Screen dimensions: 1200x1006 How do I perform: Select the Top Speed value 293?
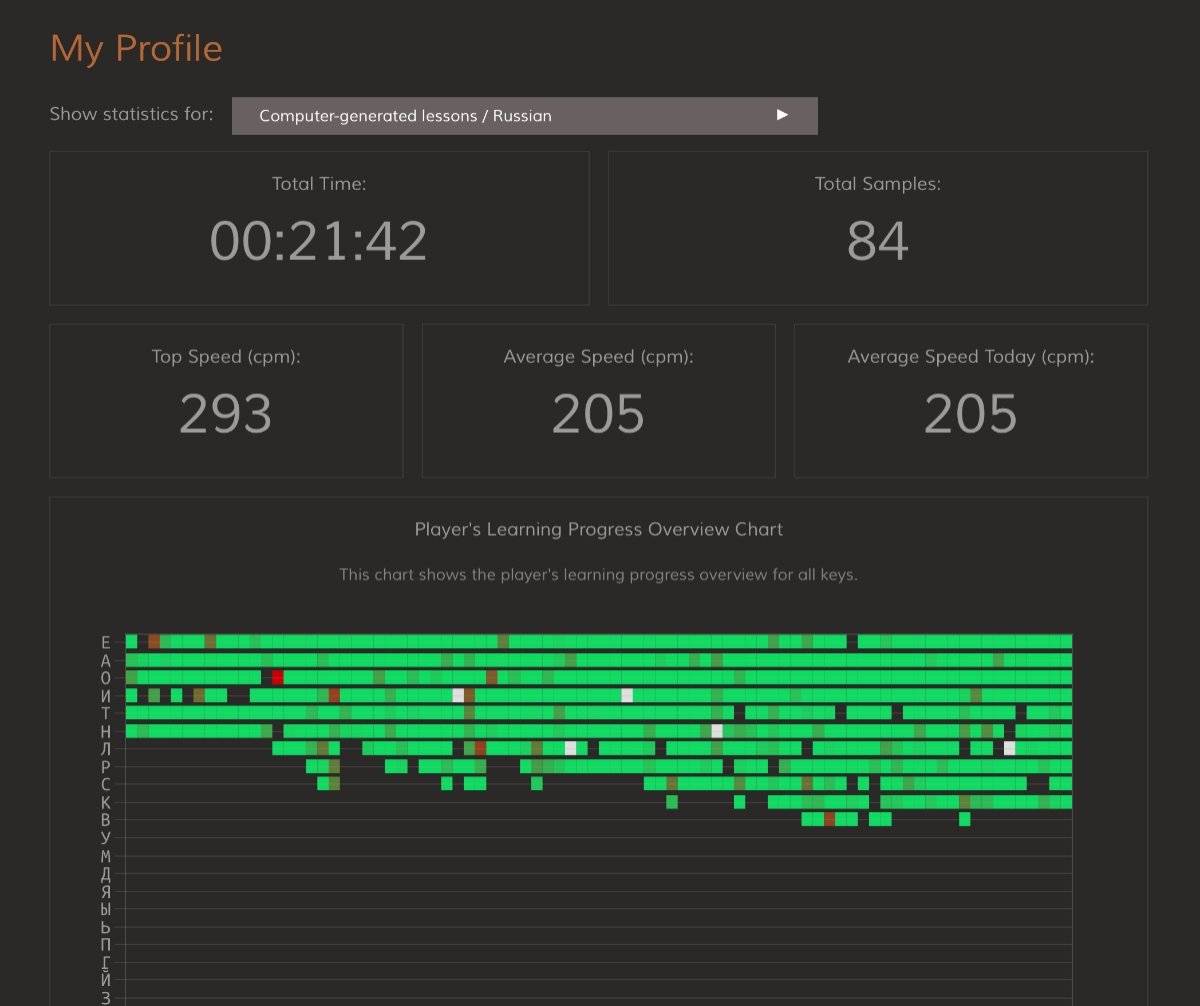(225, 414)
